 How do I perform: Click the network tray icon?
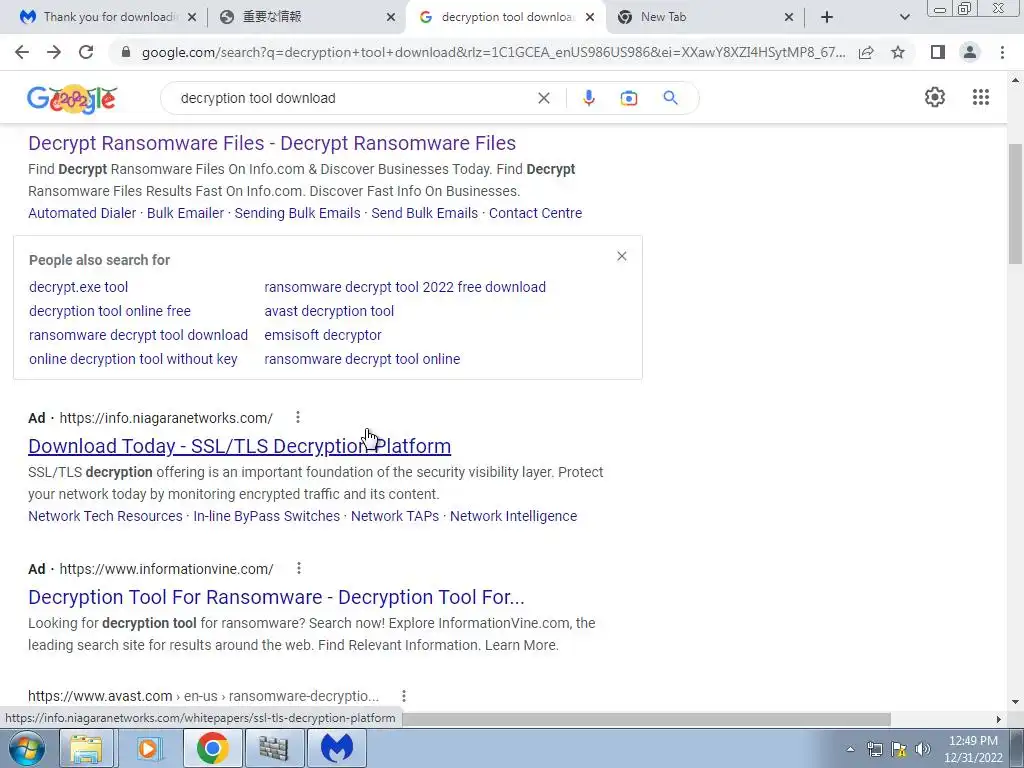pos(874,749)
